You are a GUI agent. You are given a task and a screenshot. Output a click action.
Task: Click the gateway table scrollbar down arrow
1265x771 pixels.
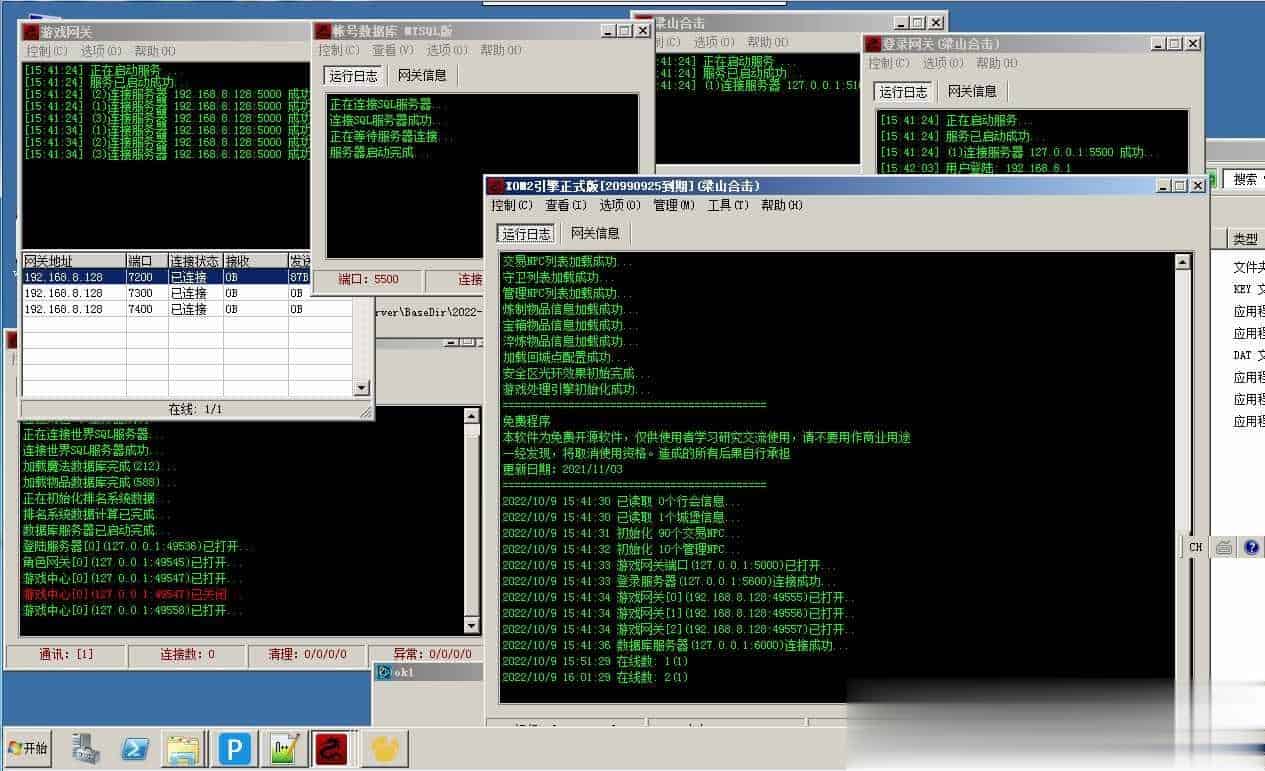[362, 388]
